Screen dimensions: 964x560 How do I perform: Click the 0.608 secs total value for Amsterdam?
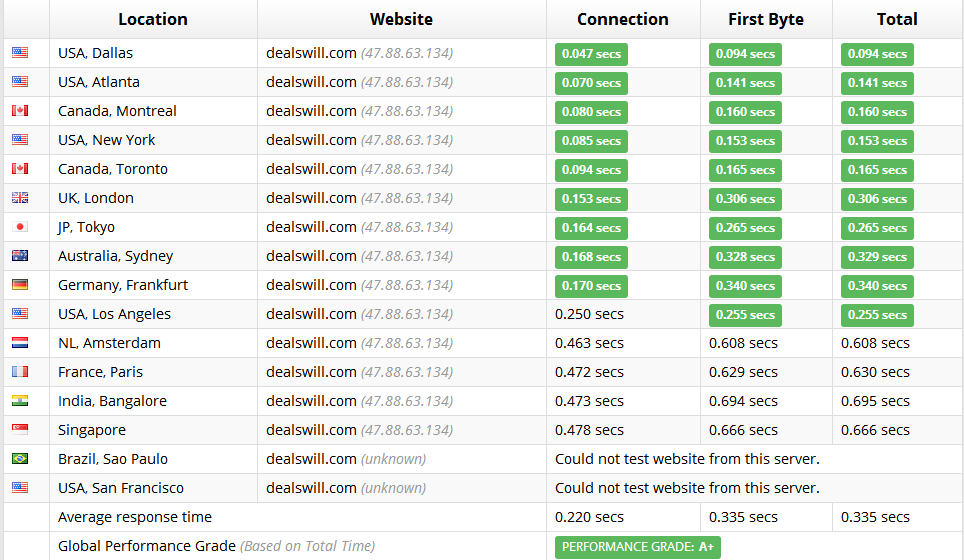point(875,343)
